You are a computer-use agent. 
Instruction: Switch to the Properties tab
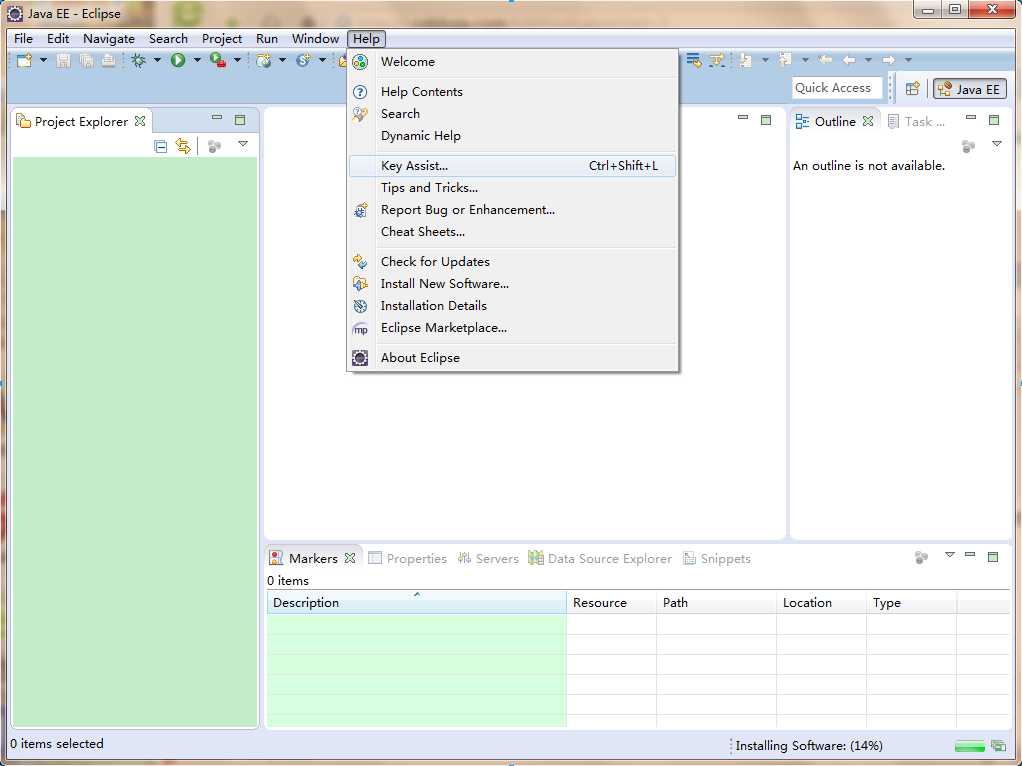(407, 559)
